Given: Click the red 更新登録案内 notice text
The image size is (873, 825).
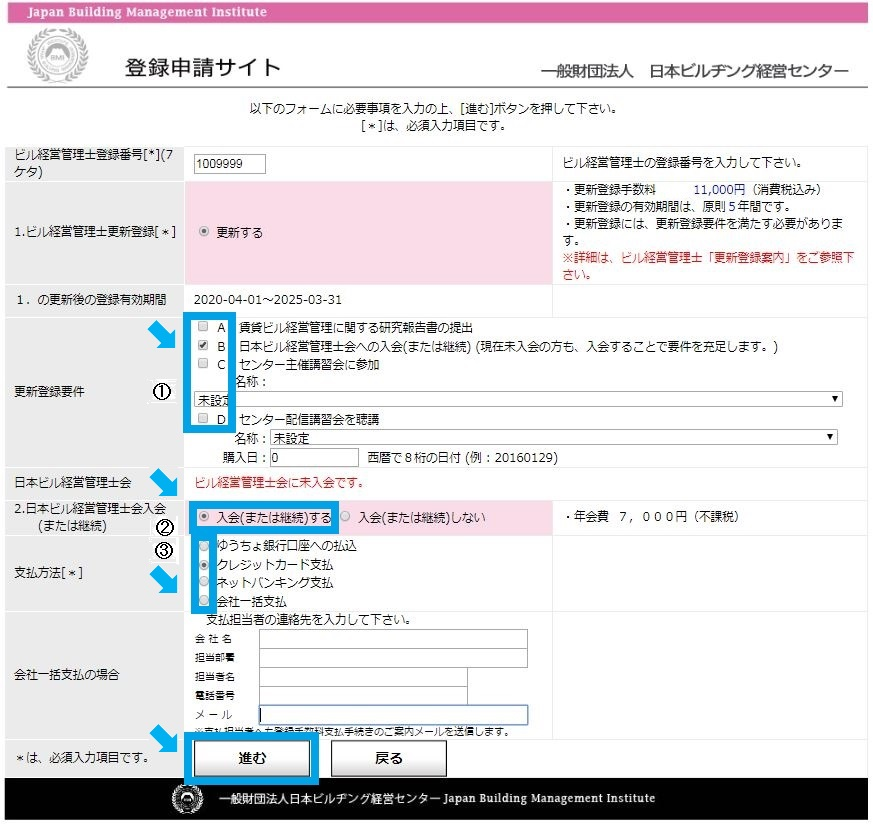Looking at the screenshot, I should coord(708,266).
